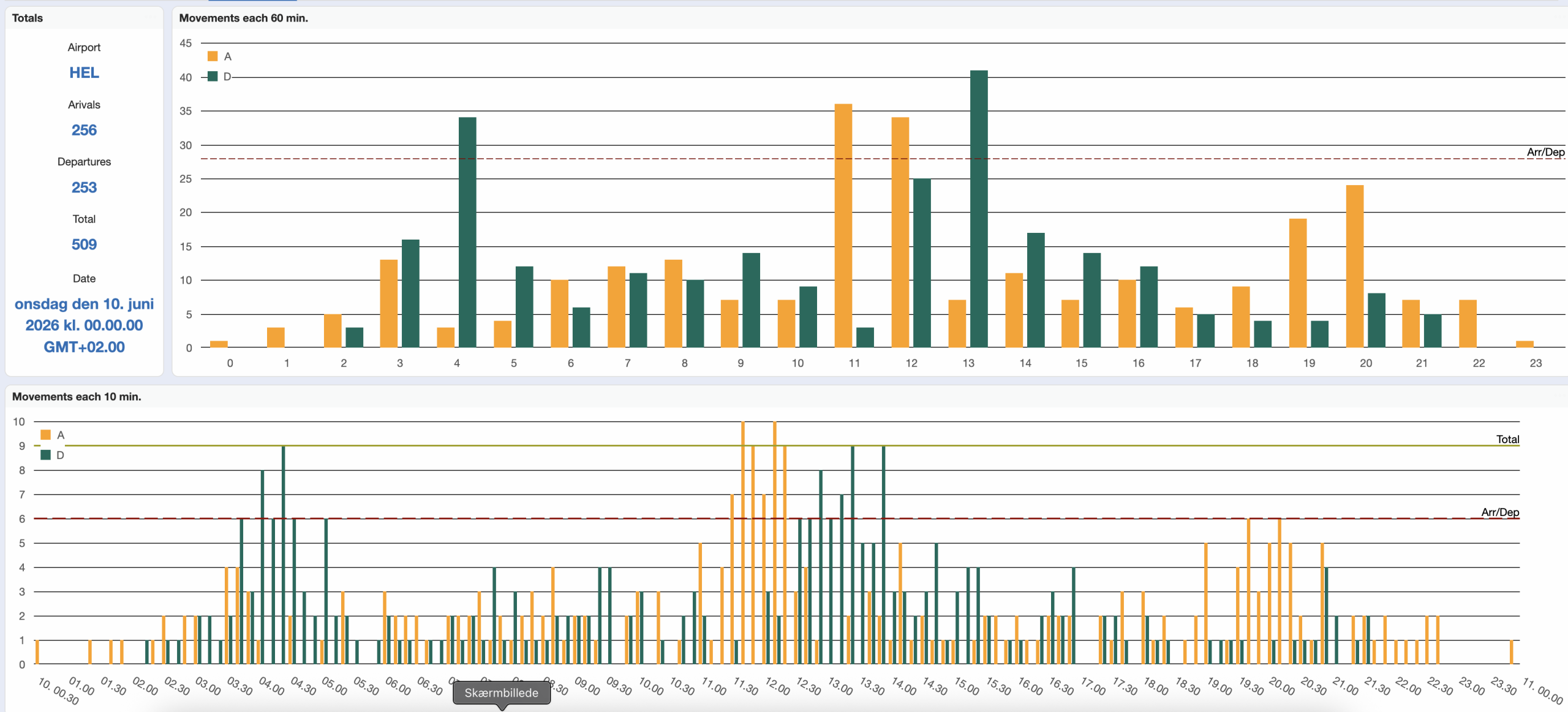The height and width of the screenshot is (712, 1568).
Task: Toggle green D legend swatch in 10 min chart
Action: (x=45, y=455)
